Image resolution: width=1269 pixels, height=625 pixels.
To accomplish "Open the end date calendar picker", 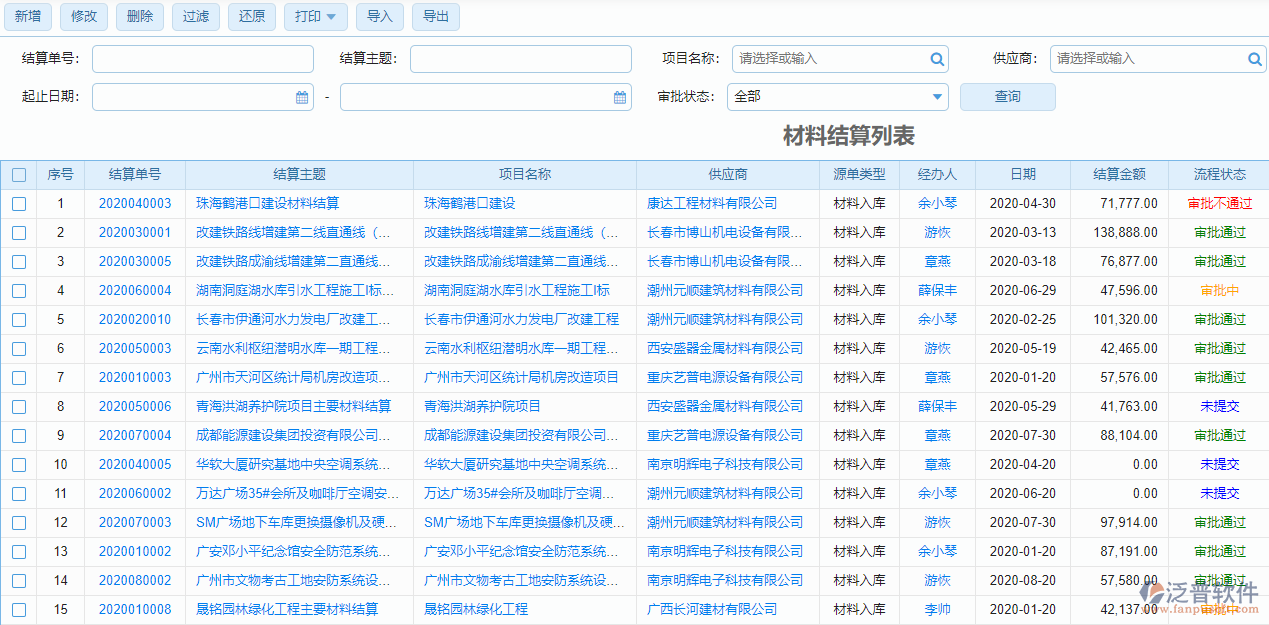I will coord(620,97).
